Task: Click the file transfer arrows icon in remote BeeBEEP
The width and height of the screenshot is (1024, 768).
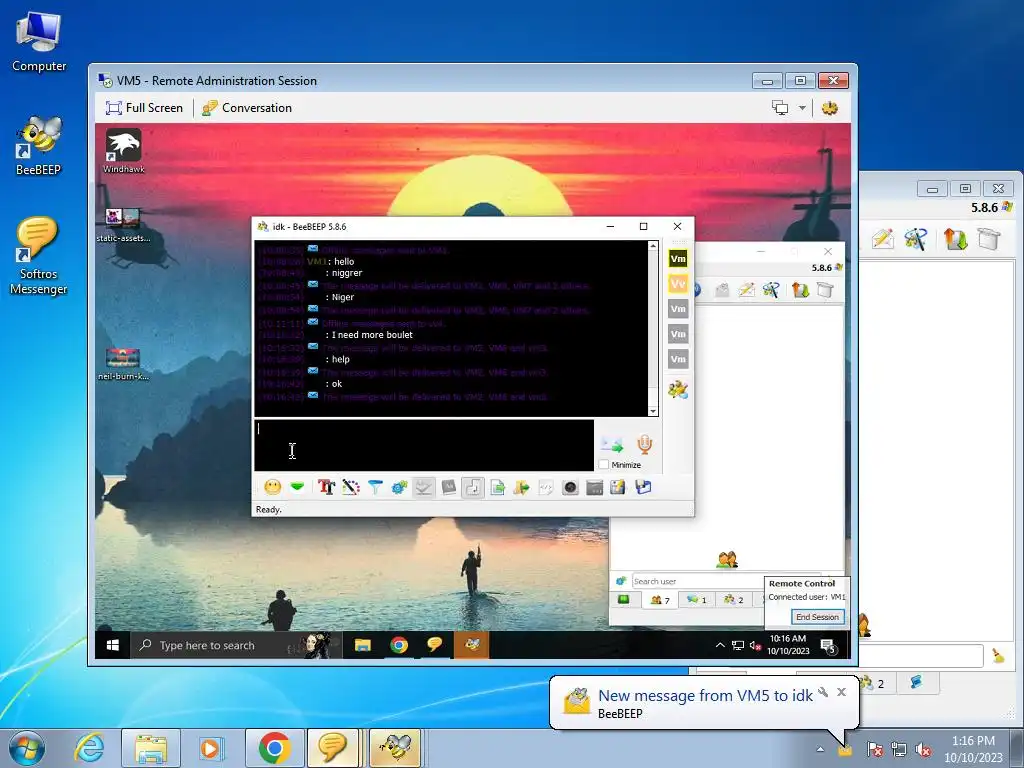Action: [x=800, y=290]
